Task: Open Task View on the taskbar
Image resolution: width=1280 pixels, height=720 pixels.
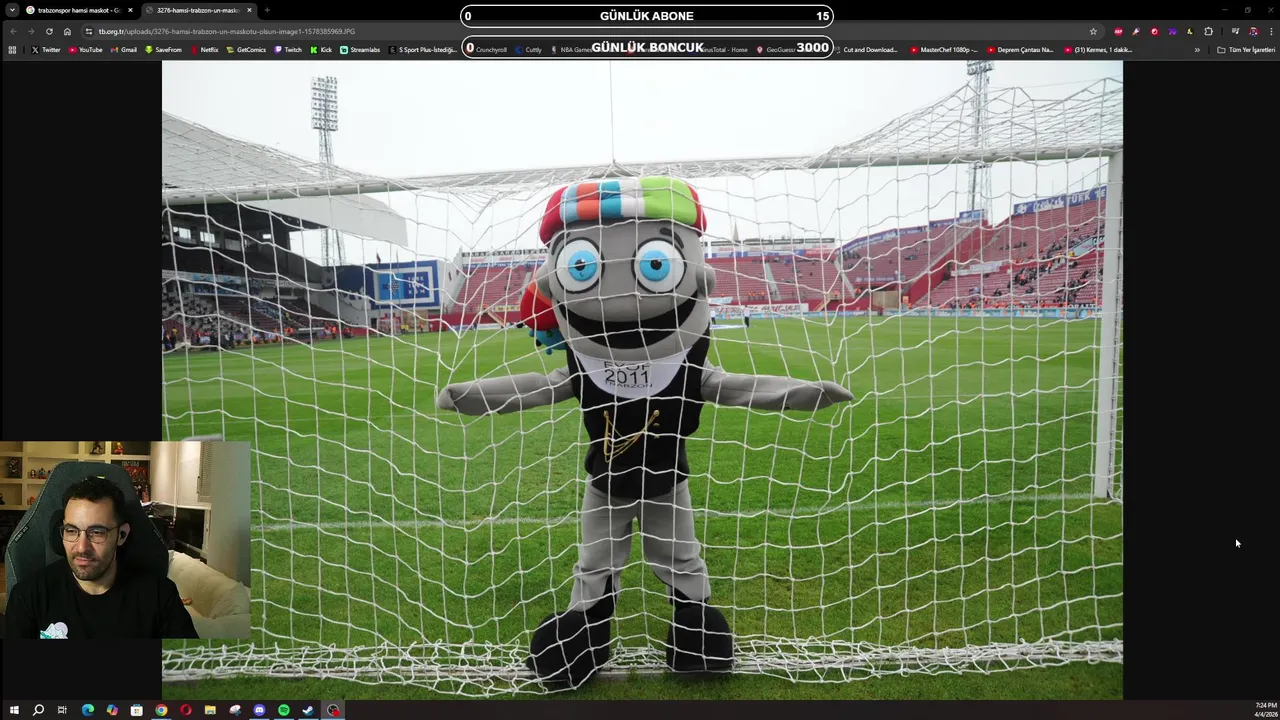Action: 62,710
